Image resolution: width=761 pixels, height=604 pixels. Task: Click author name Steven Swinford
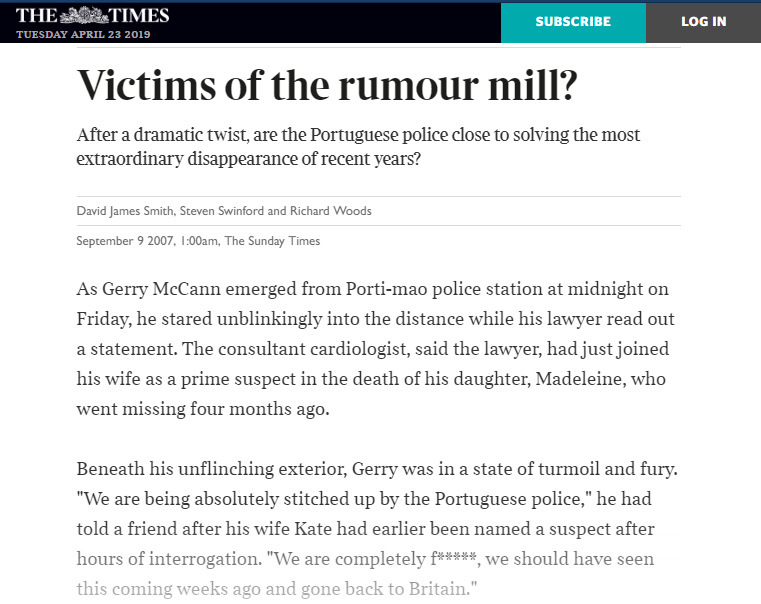click(222, 211)
